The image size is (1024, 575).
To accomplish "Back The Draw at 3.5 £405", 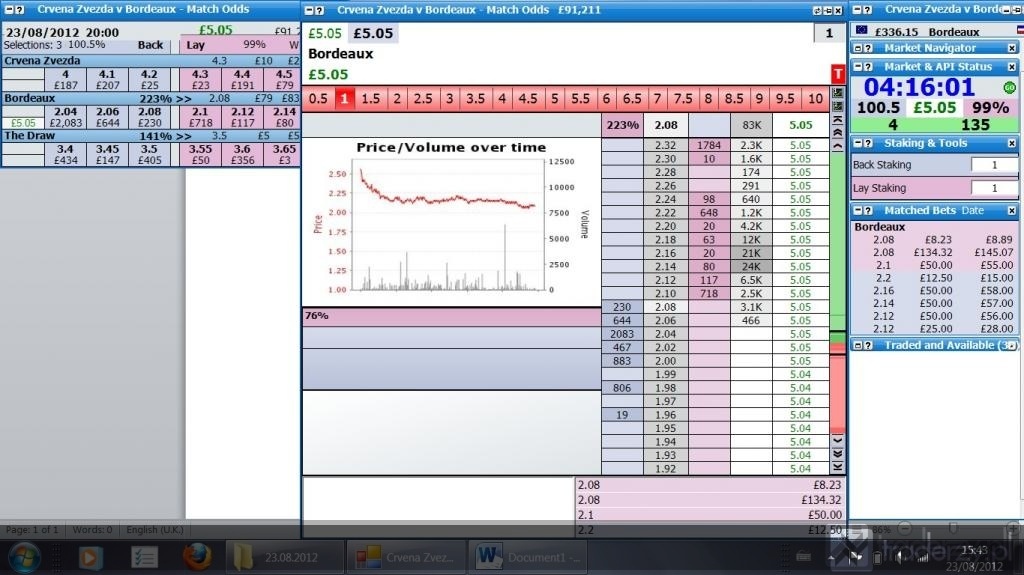I will click(x=150, y=154).
